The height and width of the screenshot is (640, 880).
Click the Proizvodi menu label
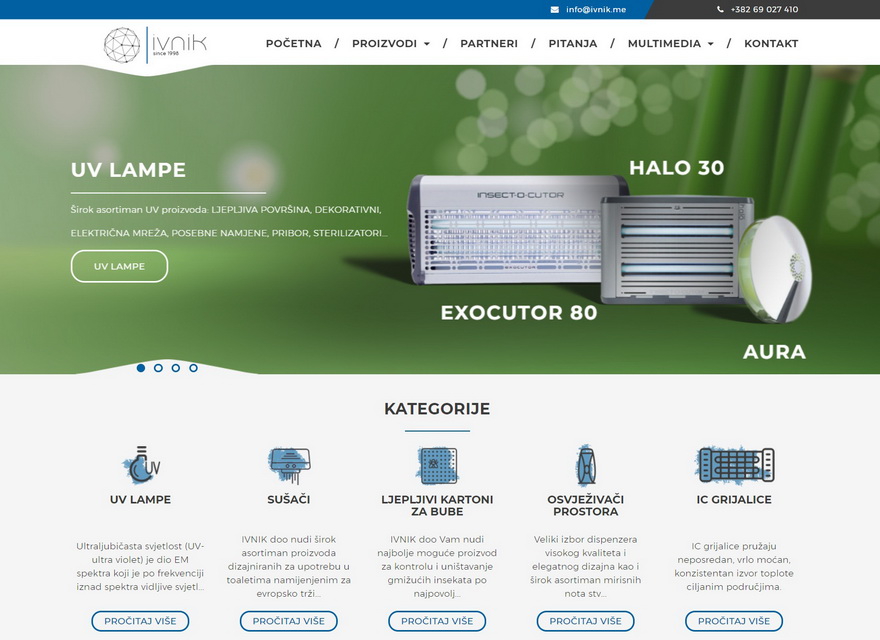384,43
